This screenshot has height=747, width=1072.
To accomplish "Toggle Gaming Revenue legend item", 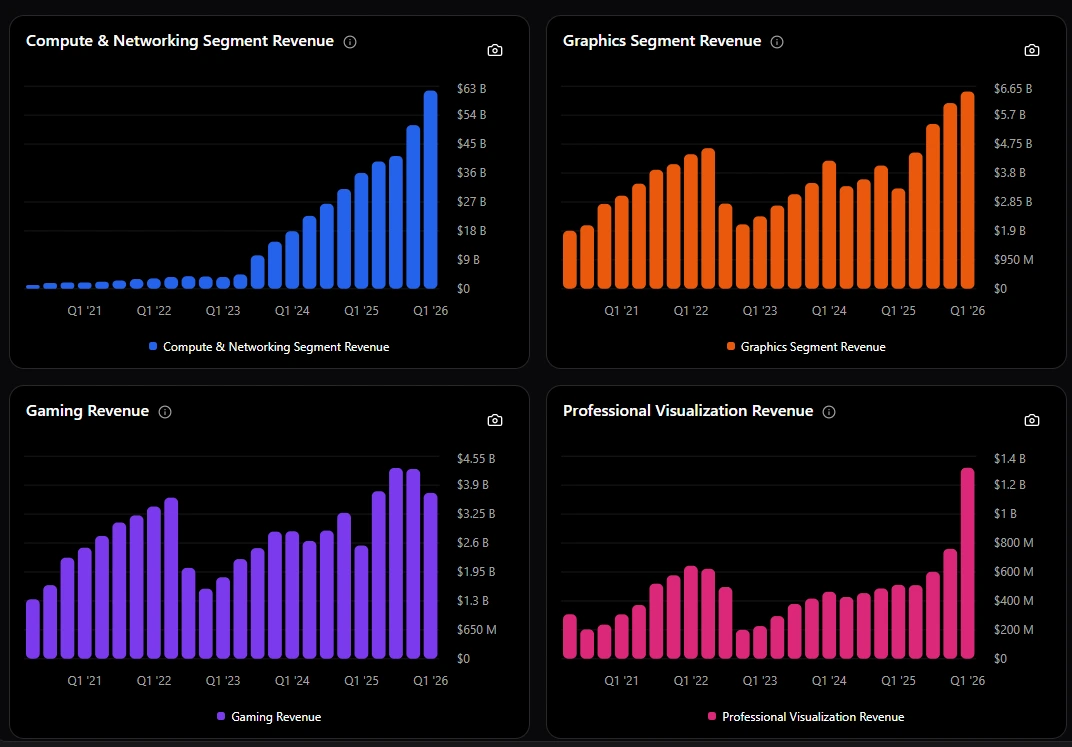I will (269, 716).
